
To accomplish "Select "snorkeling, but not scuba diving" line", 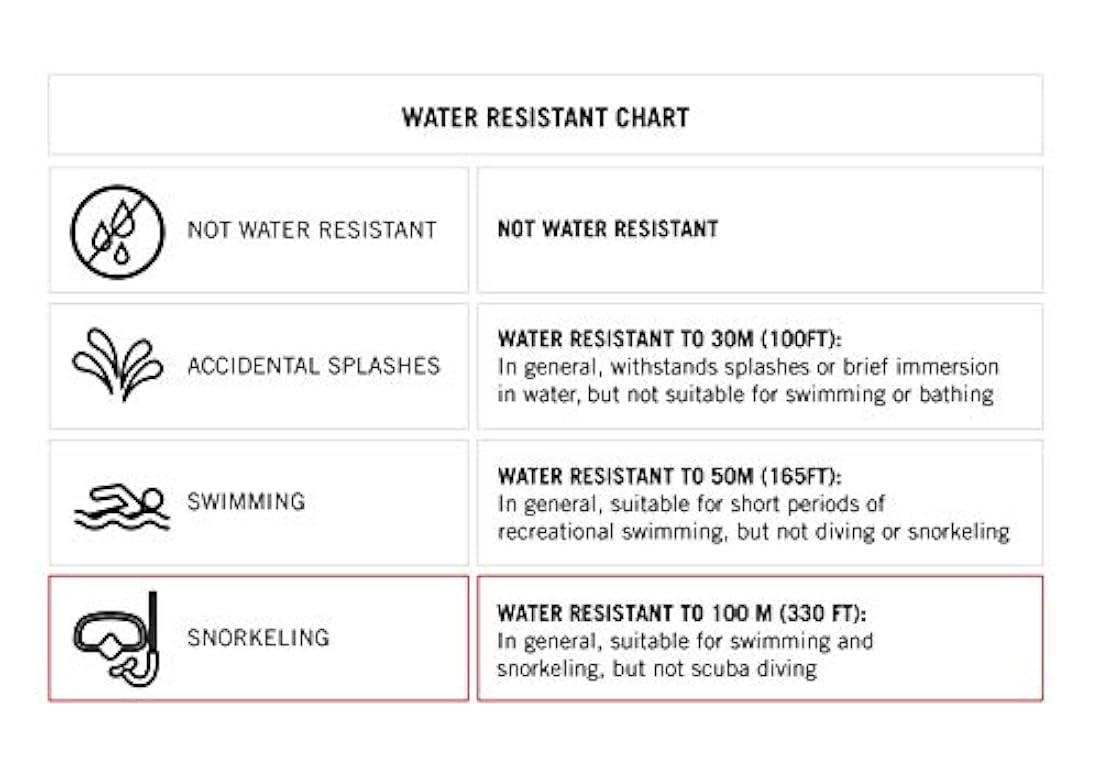I will [x=657, y=668].
